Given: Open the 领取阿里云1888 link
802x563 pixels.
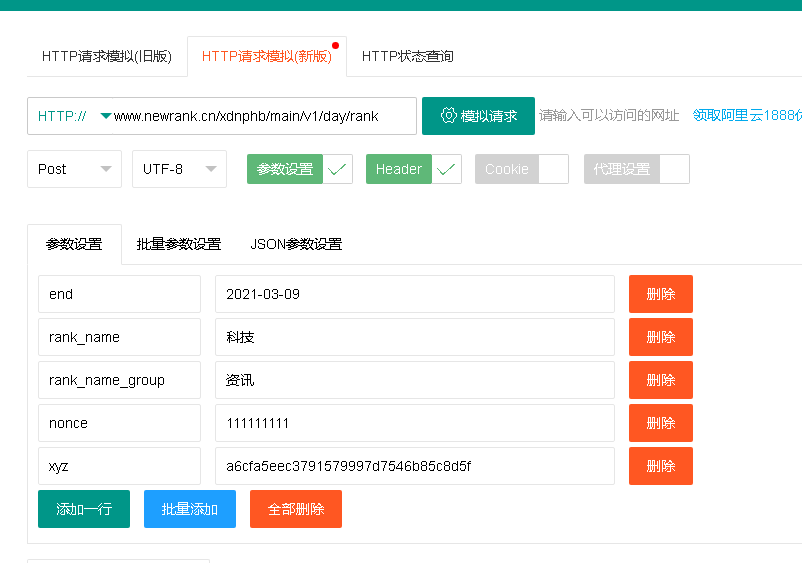Looking at the screenshot, I should point(747,116).
